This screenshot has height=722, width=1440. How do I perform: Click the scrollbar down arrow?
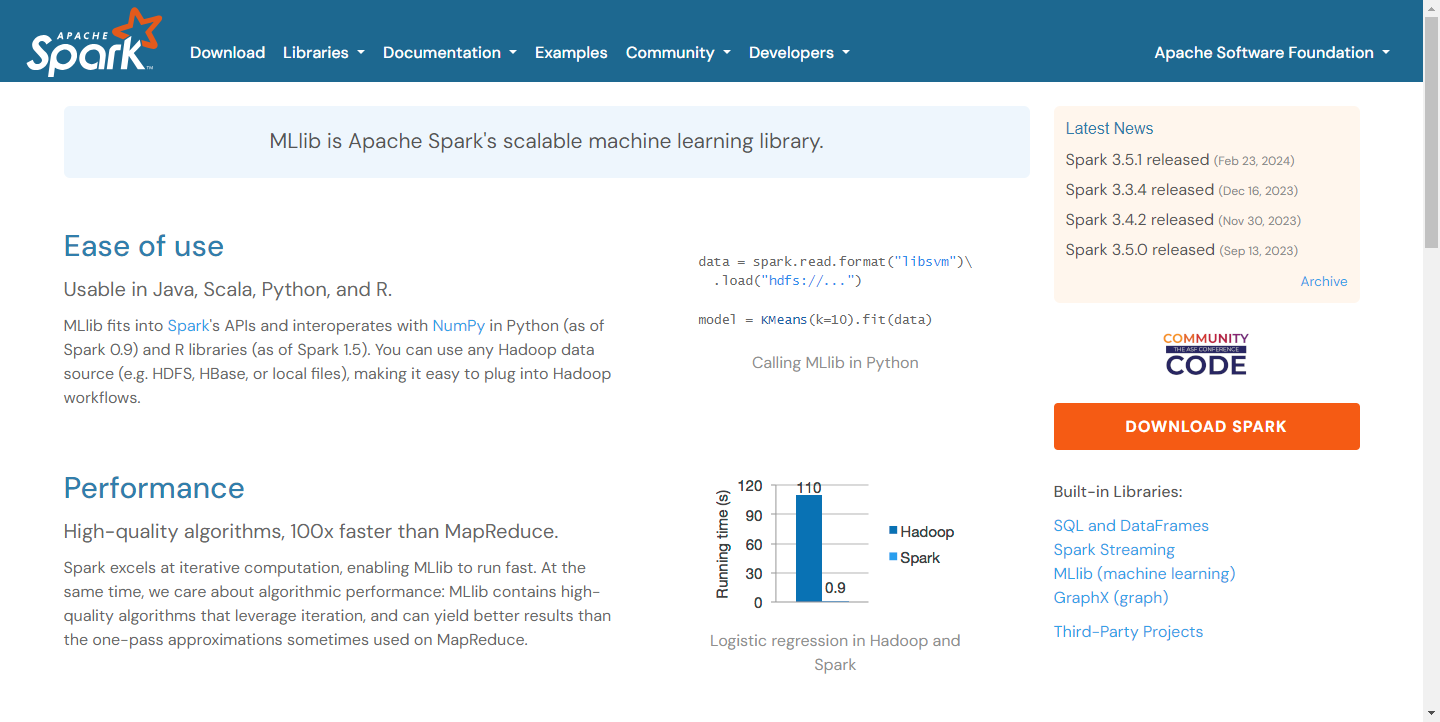point(1431,714)
